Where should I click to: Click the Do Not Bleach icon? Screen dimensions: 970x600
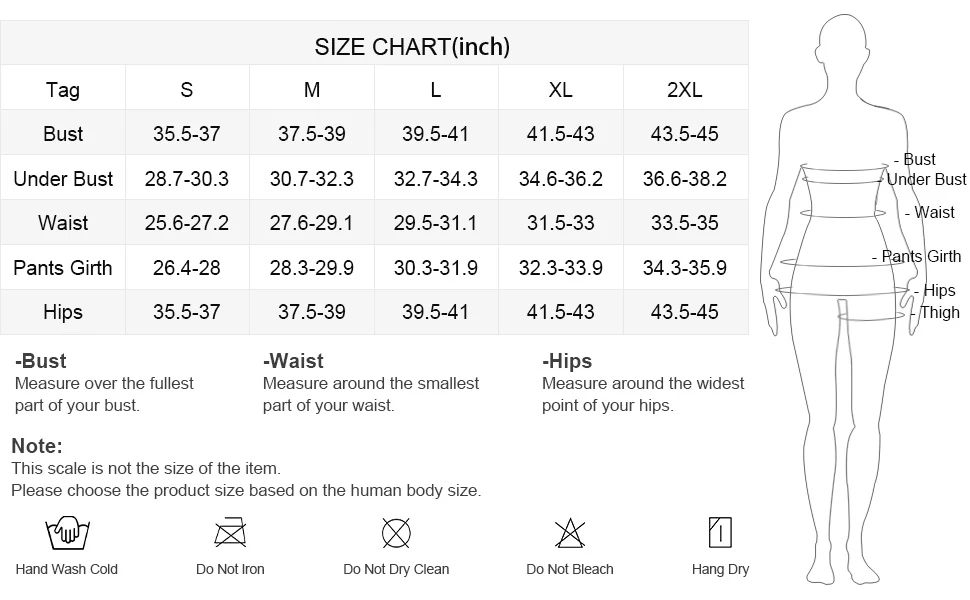[x=570, y=533]
